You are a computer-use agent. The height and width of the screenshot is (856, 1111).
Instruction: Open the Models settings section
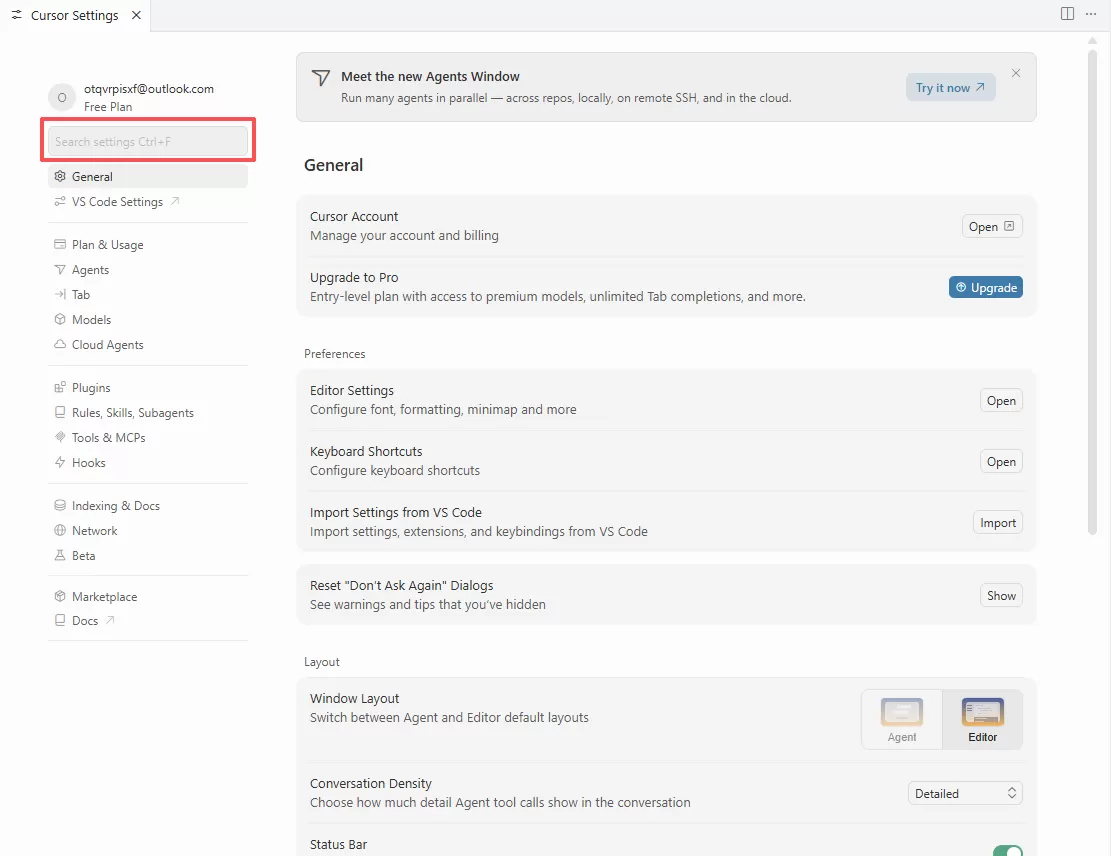[x=148, y=320]
